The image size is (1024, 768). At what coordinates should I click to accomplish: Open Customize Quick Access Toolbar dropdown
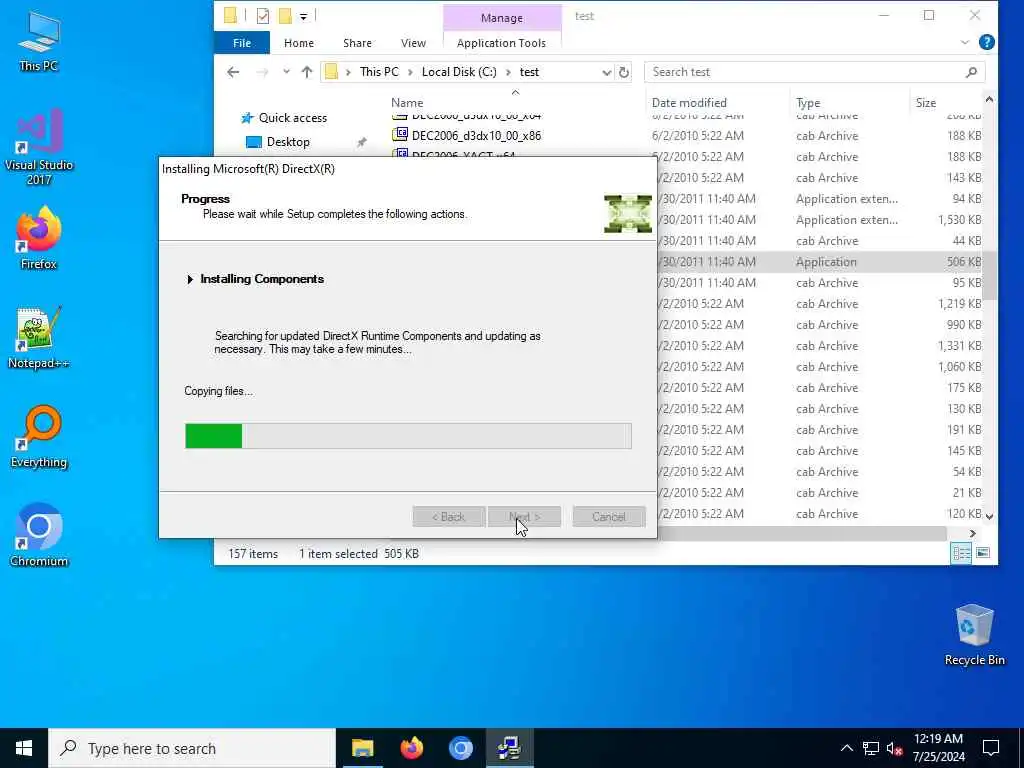pos(304,16)
